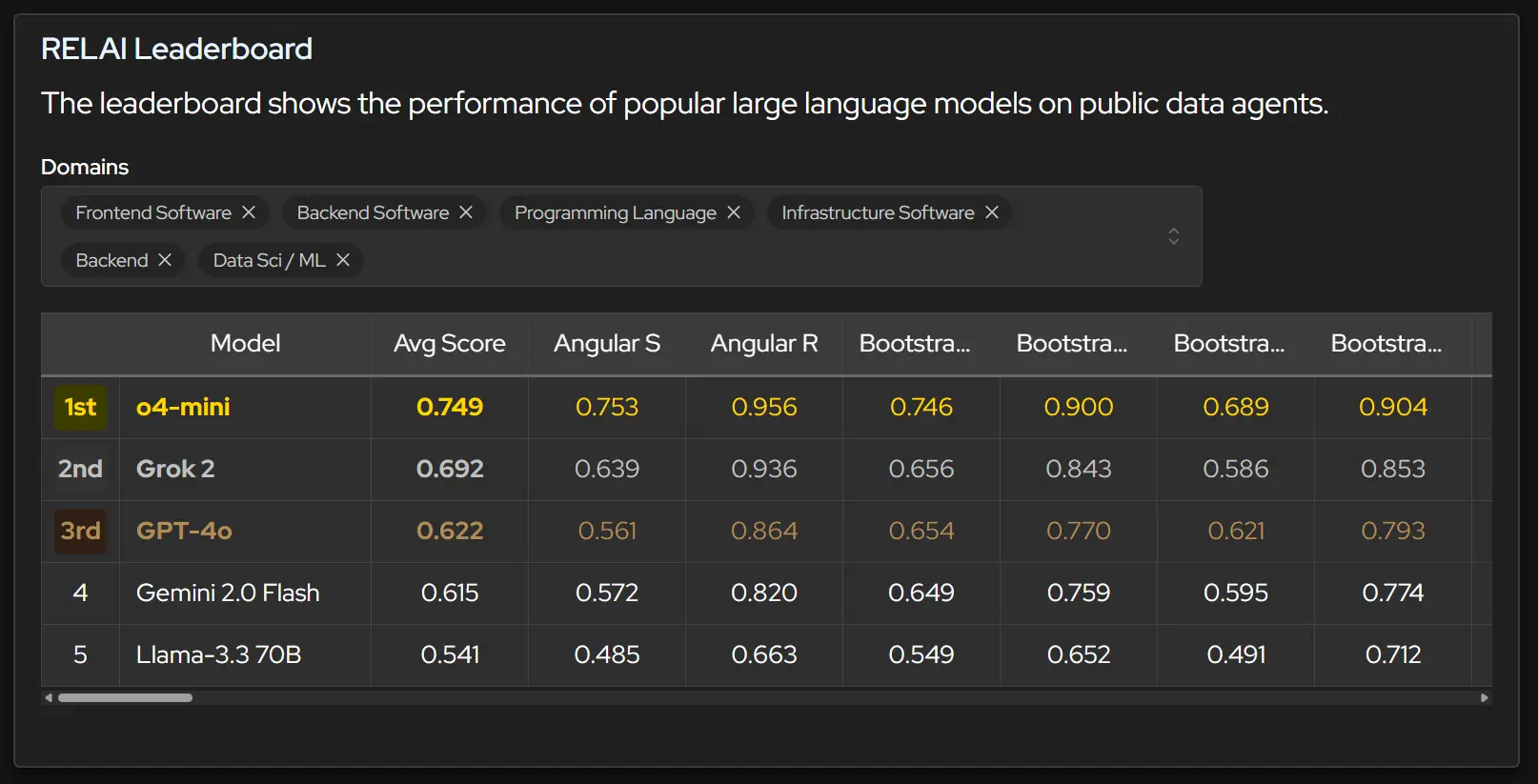Remove the Data Sci / ML tag

[343, 260]
